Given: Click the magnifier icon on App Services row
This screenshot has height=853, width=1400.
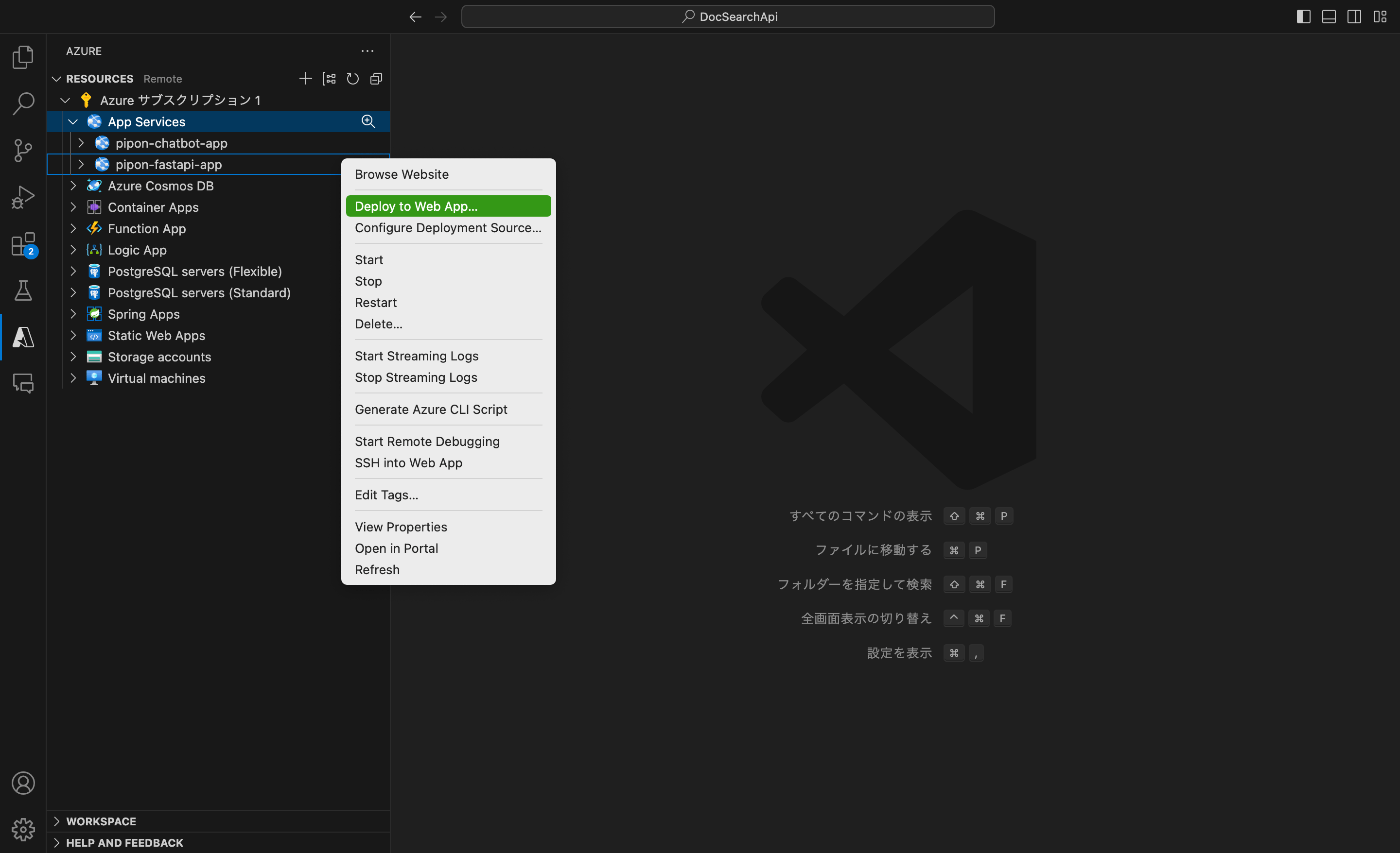Looking at the screenshot, I should coord(368,122).
